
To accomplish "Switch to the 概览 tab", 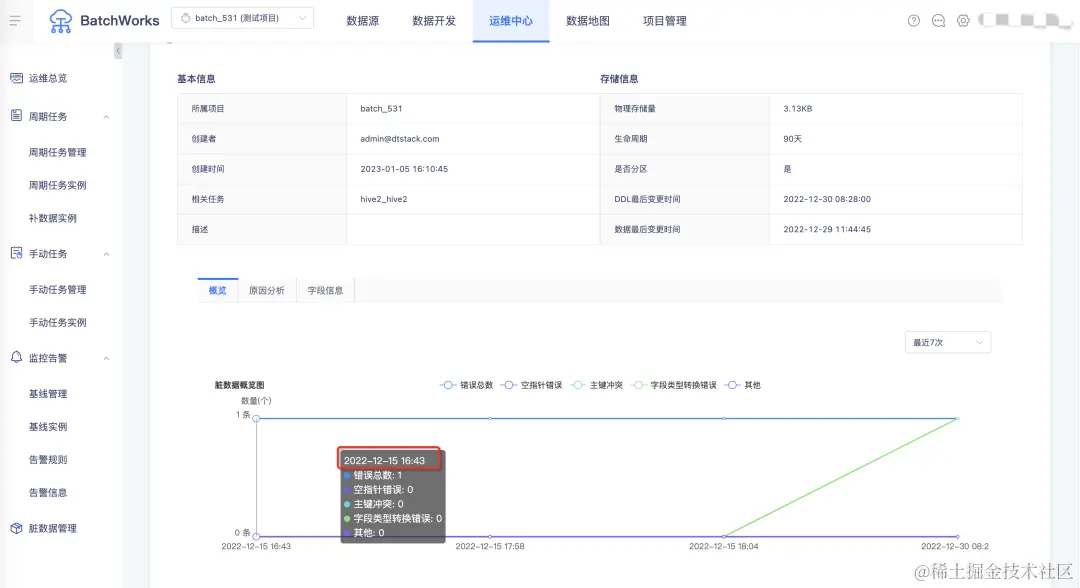I will click(218, 291).
